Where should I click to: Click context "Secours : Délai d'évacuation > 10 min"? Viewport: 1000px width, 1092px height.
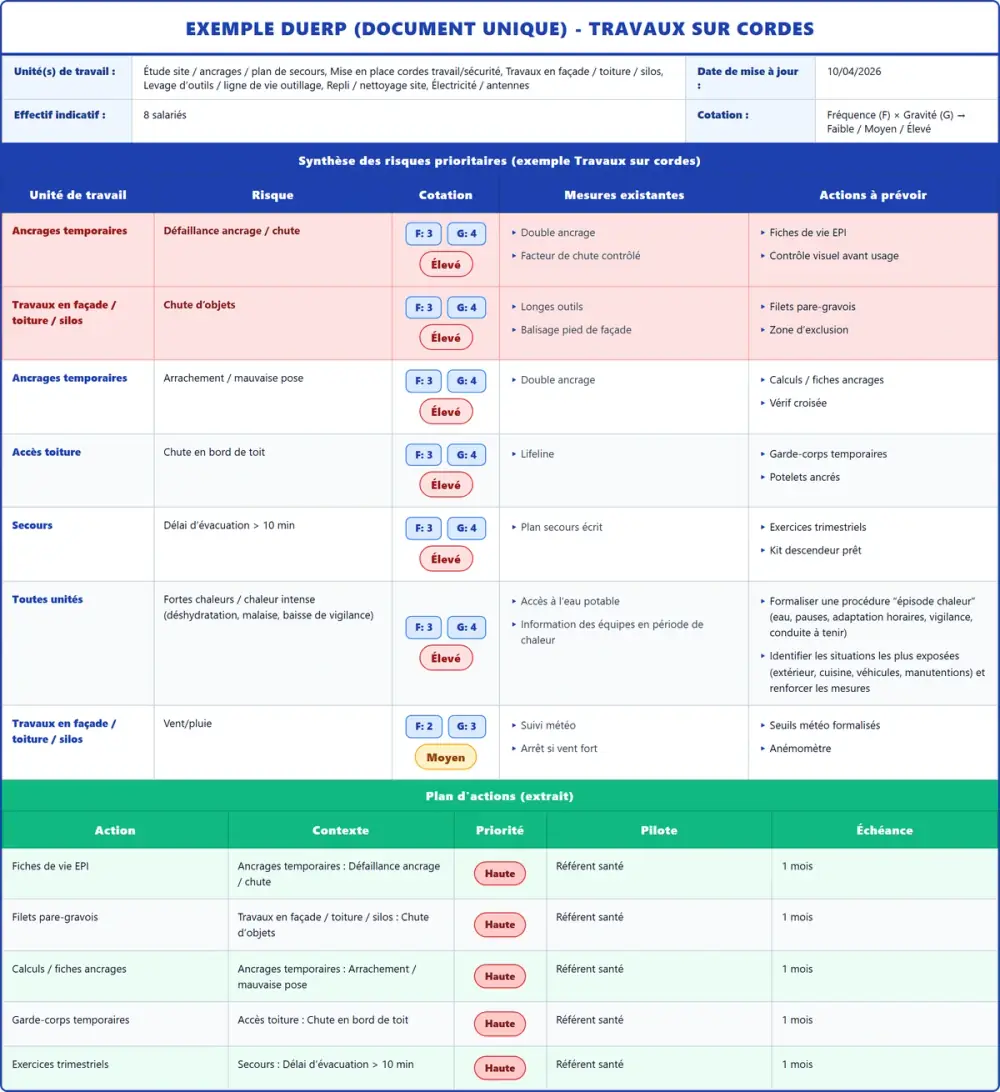click(325, 1064)
